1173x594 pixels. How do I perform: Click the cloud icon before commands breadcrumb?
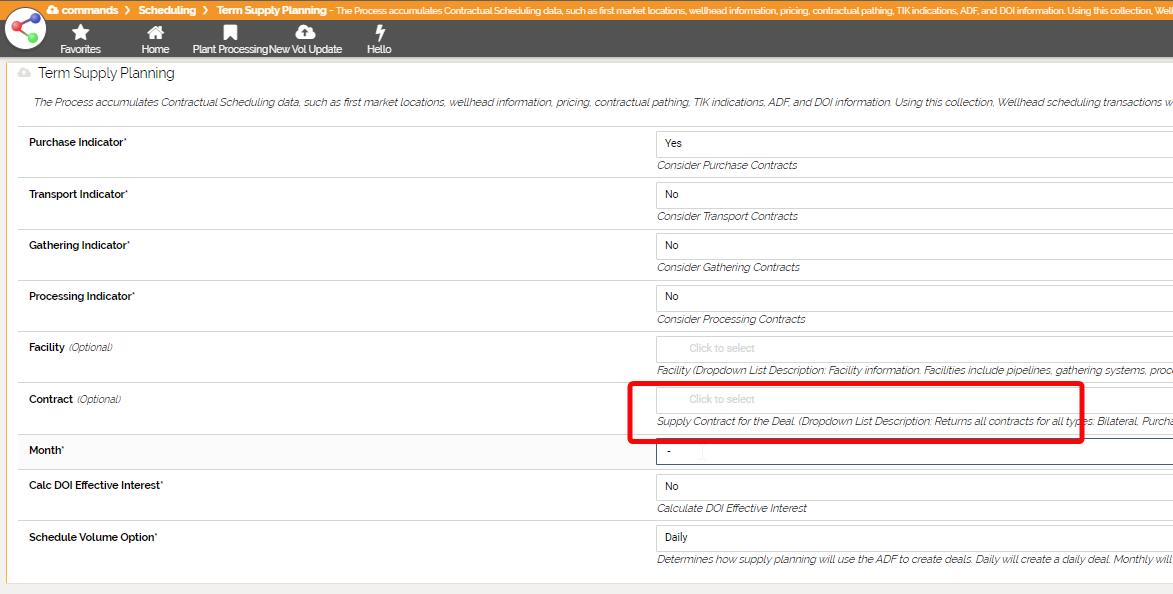pos(52,10)
